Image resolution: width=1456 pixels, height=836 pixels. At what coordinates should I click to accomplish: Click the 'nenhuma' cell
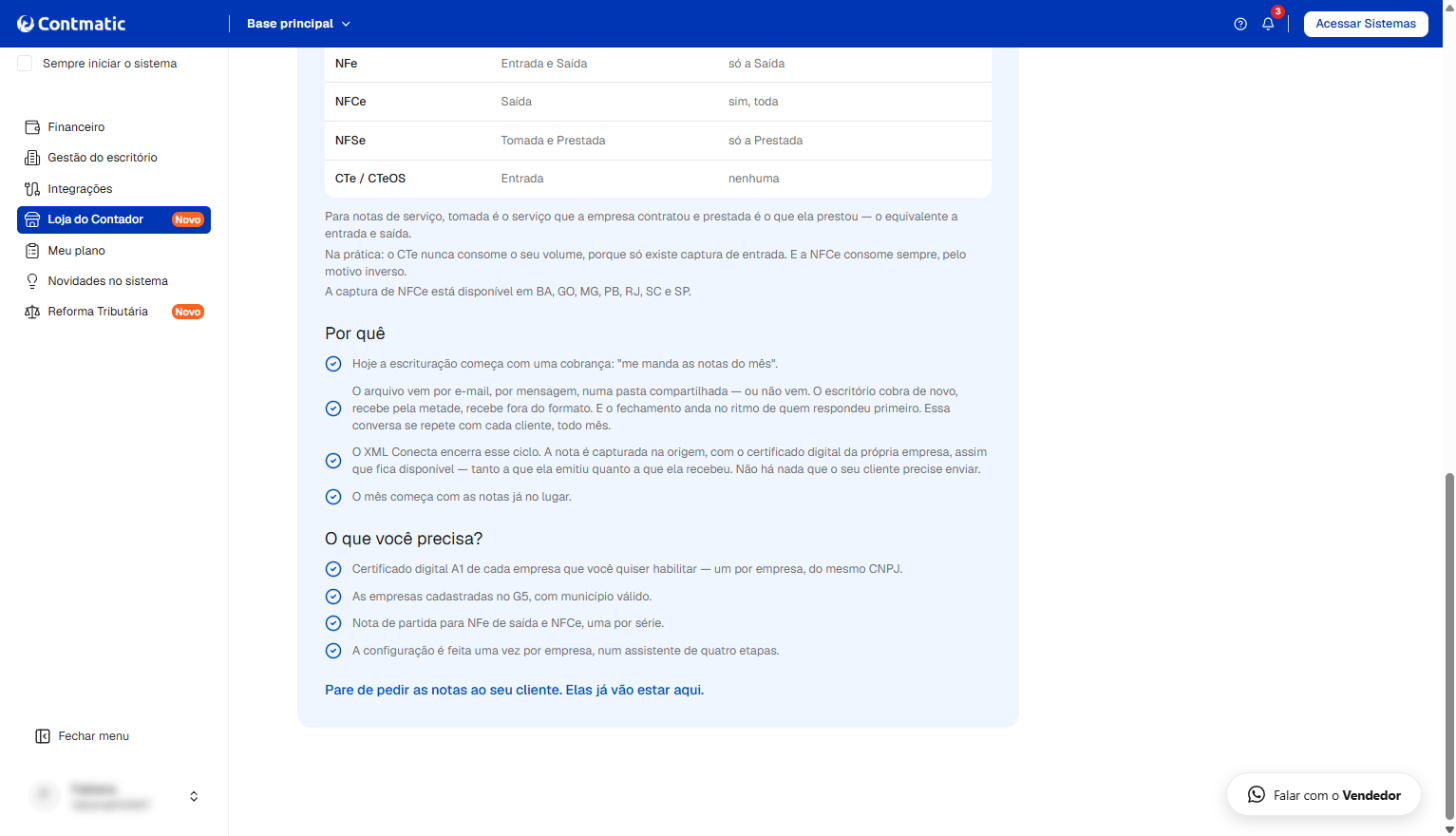[x=754, y=179]
